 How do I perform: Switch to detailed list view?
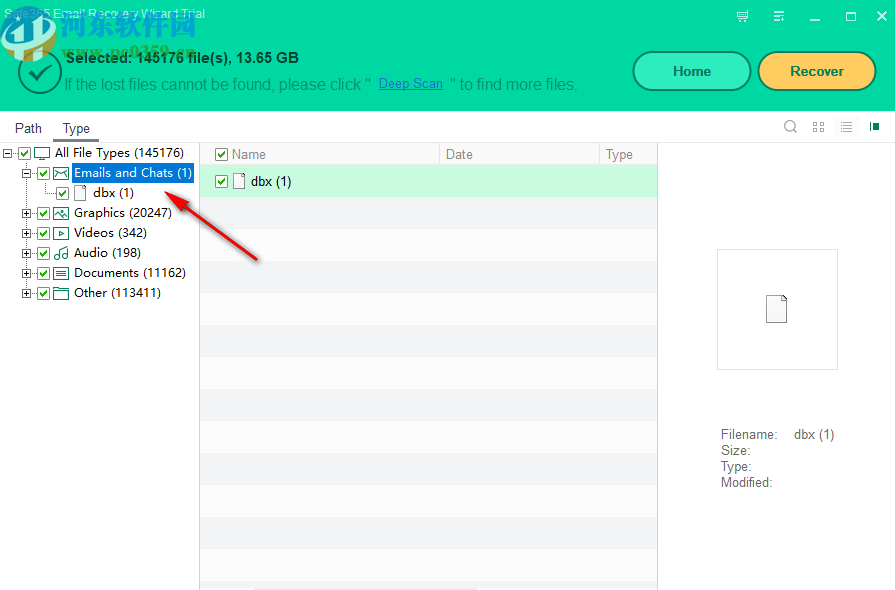tap(845, 127)
